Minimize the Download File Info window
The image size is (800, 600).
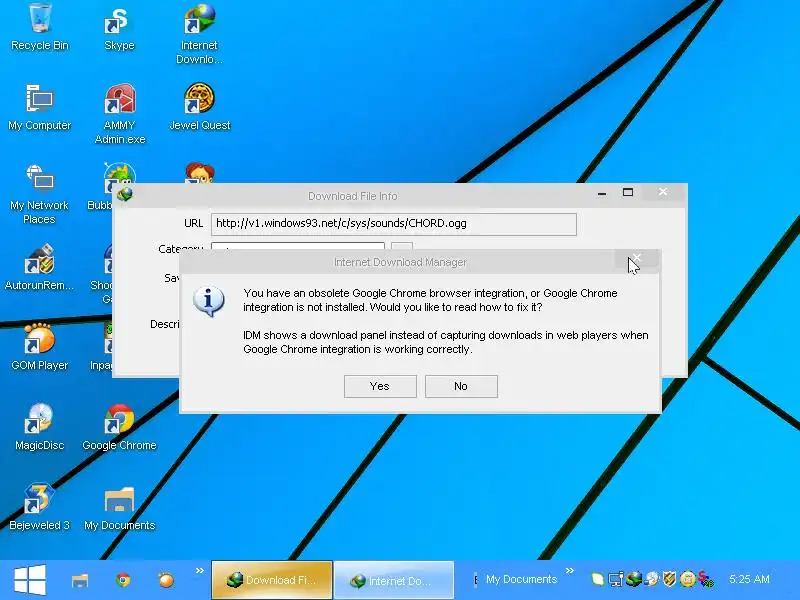602,193
